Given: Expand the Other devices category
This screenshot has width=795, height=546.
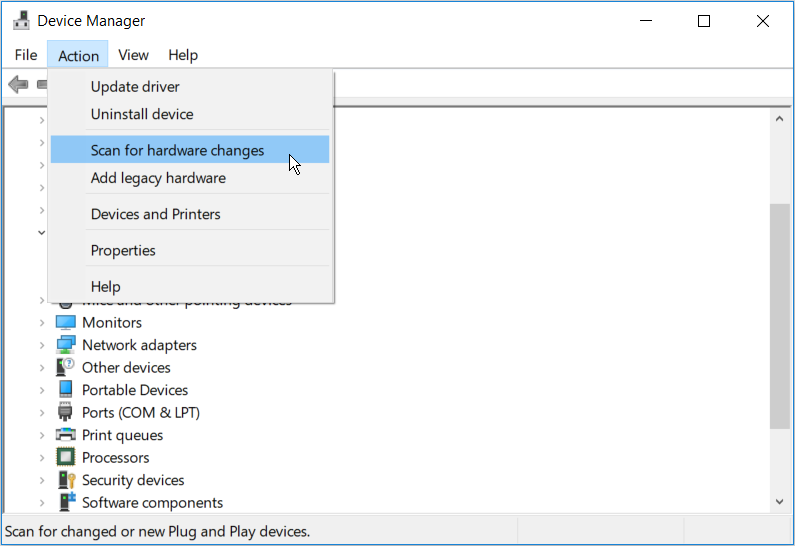Looking at the screenshot, I should [x=42, y=368].
